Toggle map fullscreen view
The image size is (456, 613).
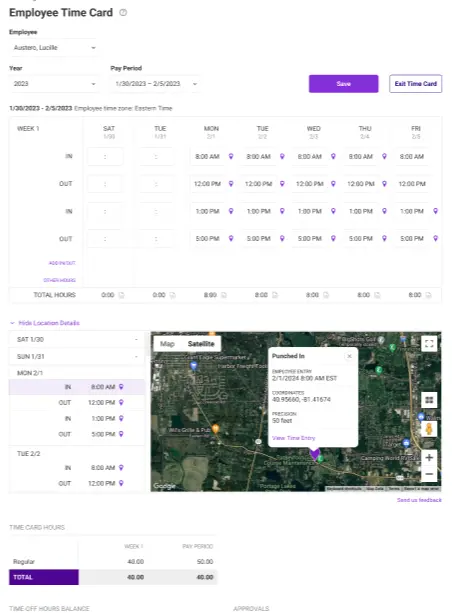[x=429, y=344]
